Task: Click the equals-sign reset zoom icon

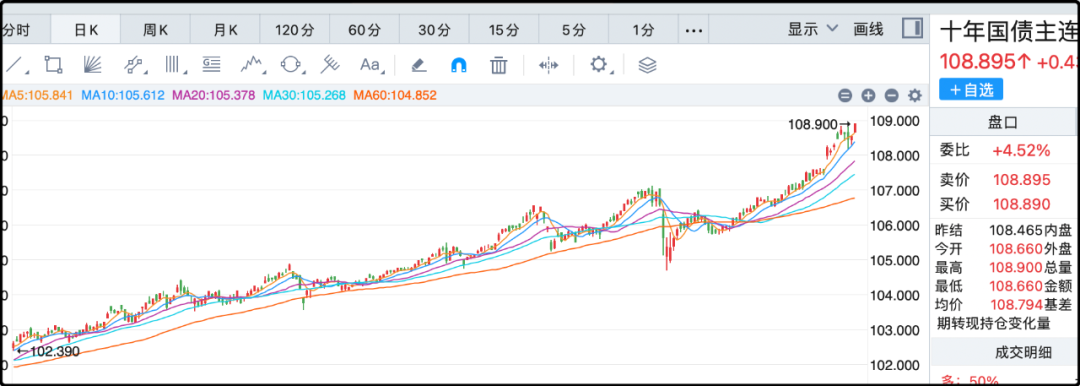Action: [845, 96]
